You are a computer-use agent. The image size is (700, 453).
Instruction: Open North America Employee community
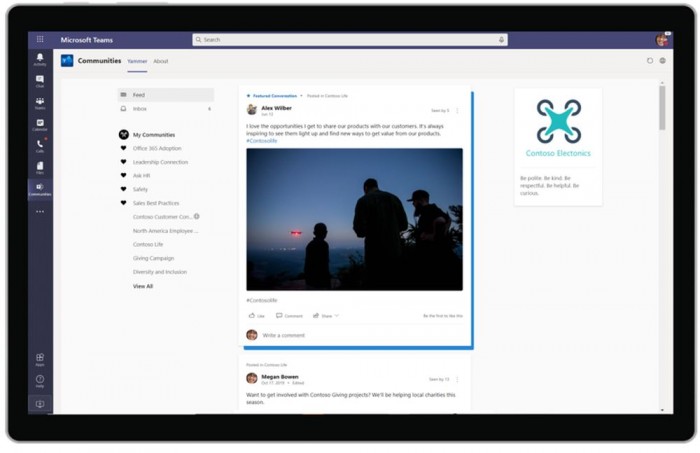click(165, 231)
